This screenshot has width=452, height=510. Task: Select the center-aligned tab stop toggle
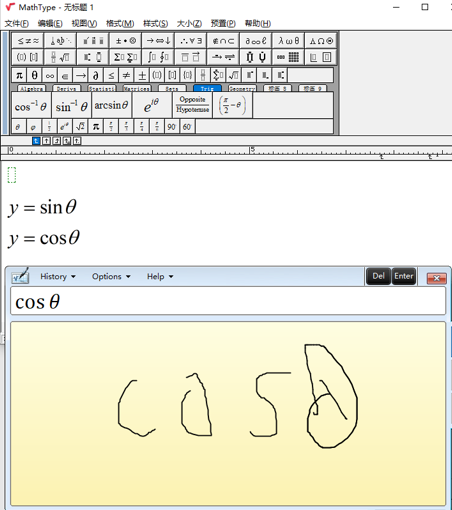46,141
